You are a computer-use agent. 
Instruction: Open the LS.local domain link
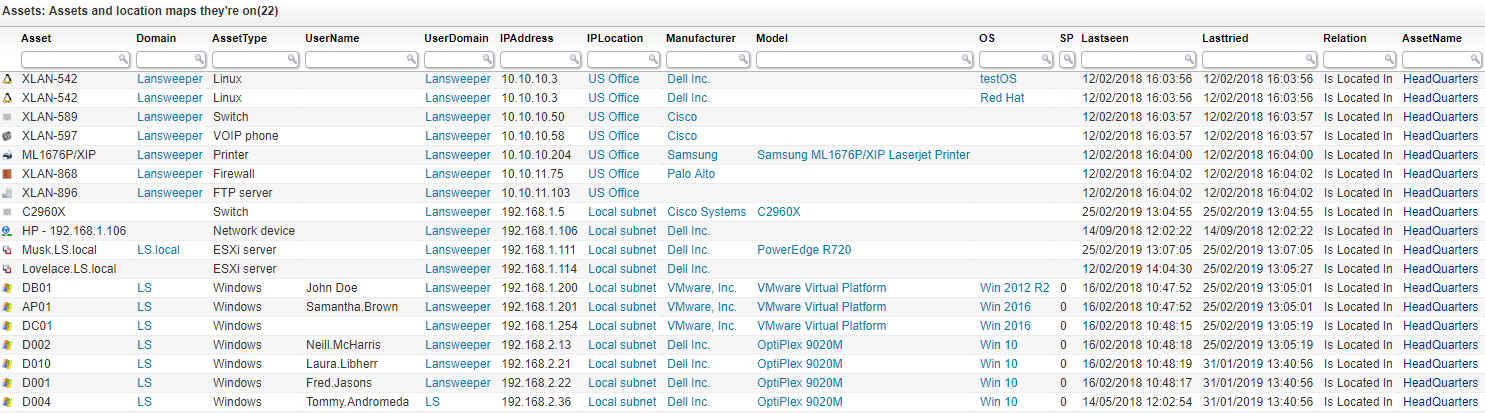tap(158, 250)
